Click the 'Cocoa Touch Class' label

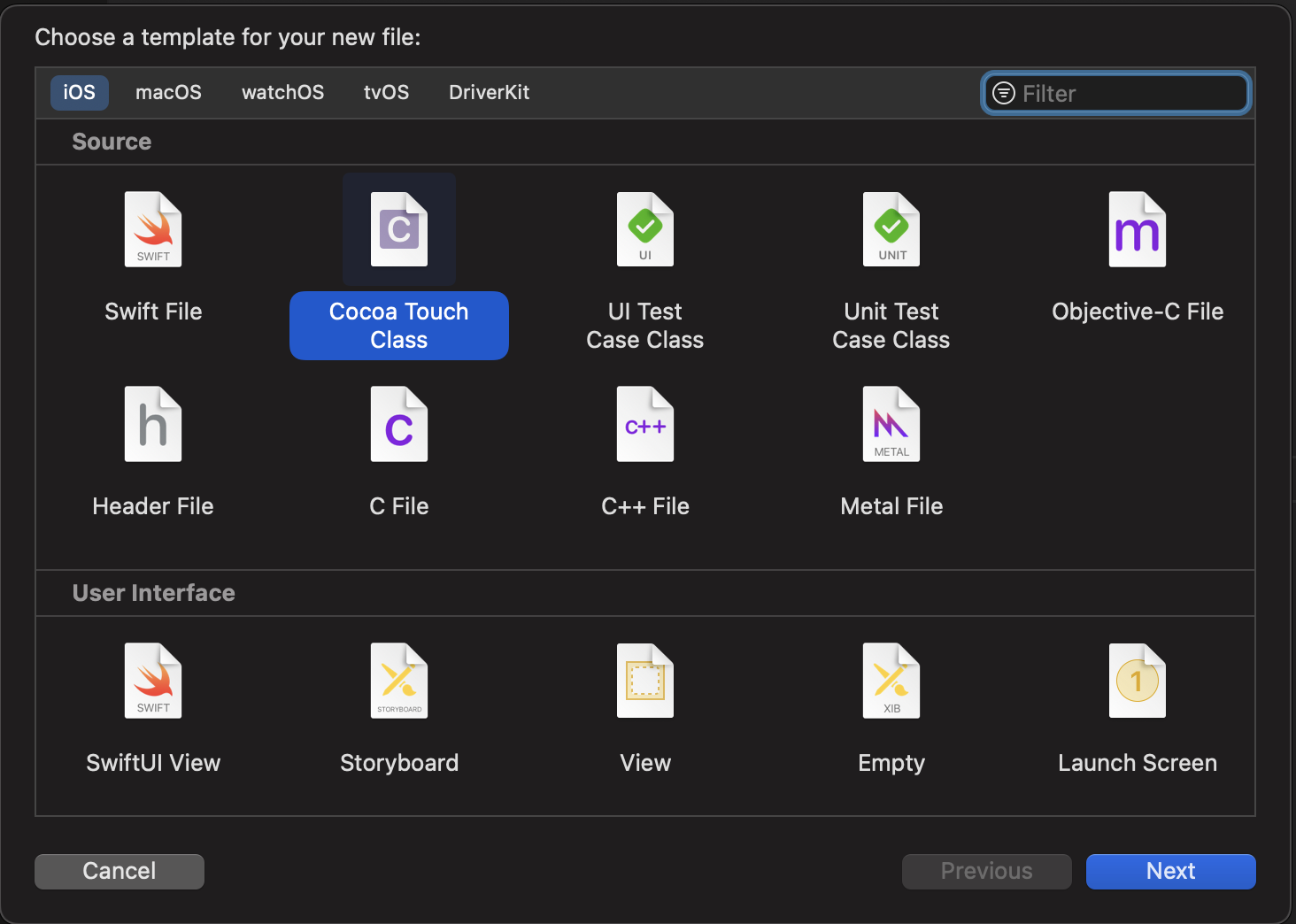(x=399, y=326)
